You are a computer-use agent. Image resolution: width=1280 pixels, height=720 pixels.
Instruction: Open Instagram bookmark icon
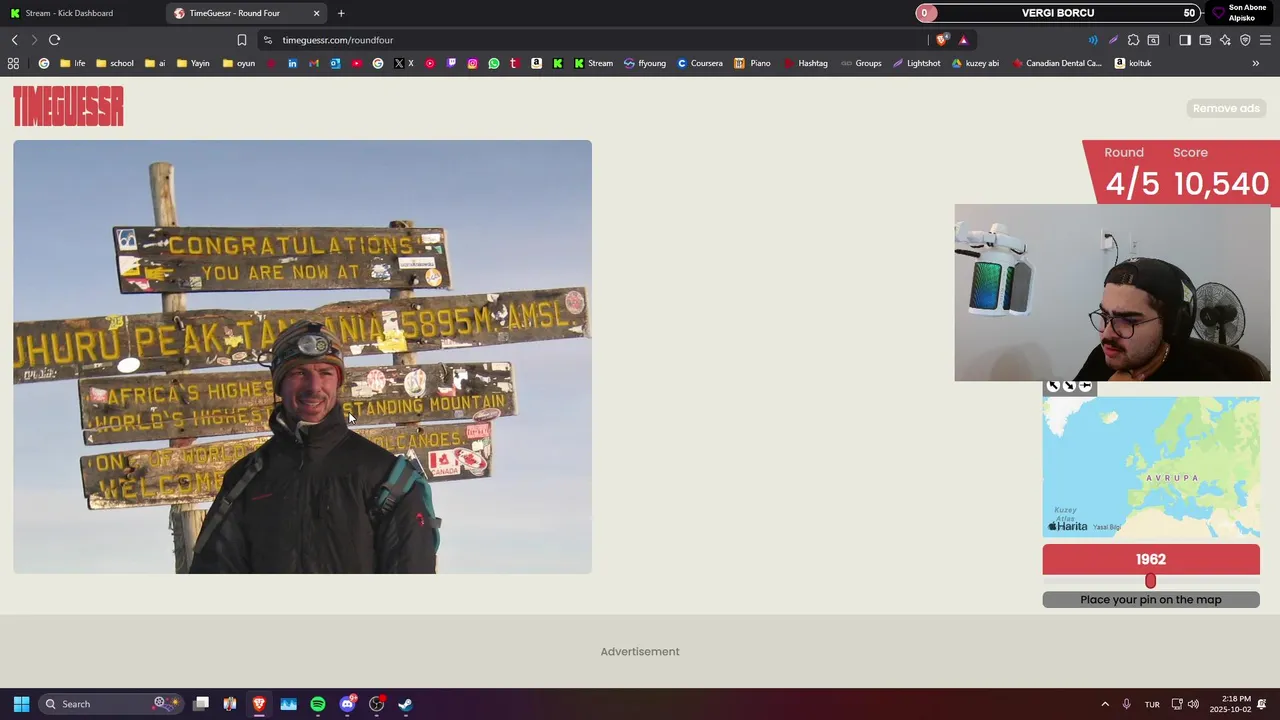point(472,63)
